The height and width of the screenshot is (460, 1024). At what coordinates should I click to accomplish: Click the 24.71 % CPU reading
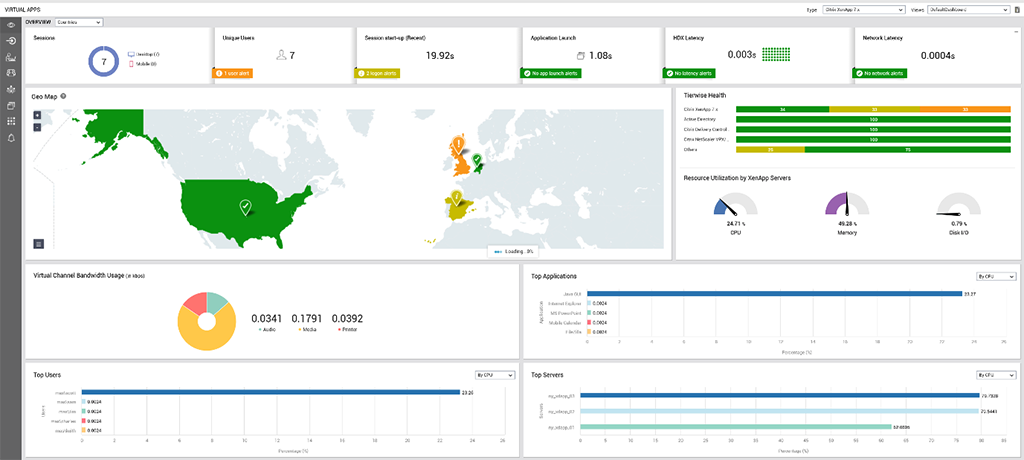[735, 223]
